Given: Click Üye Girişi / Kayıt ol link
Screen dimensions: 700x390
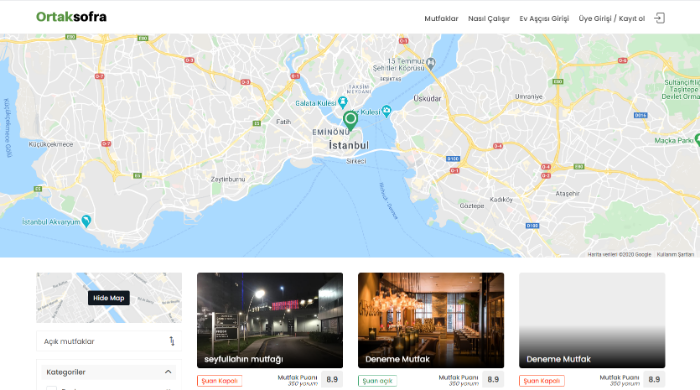Looking at the screenshot, I should point(612,19).
